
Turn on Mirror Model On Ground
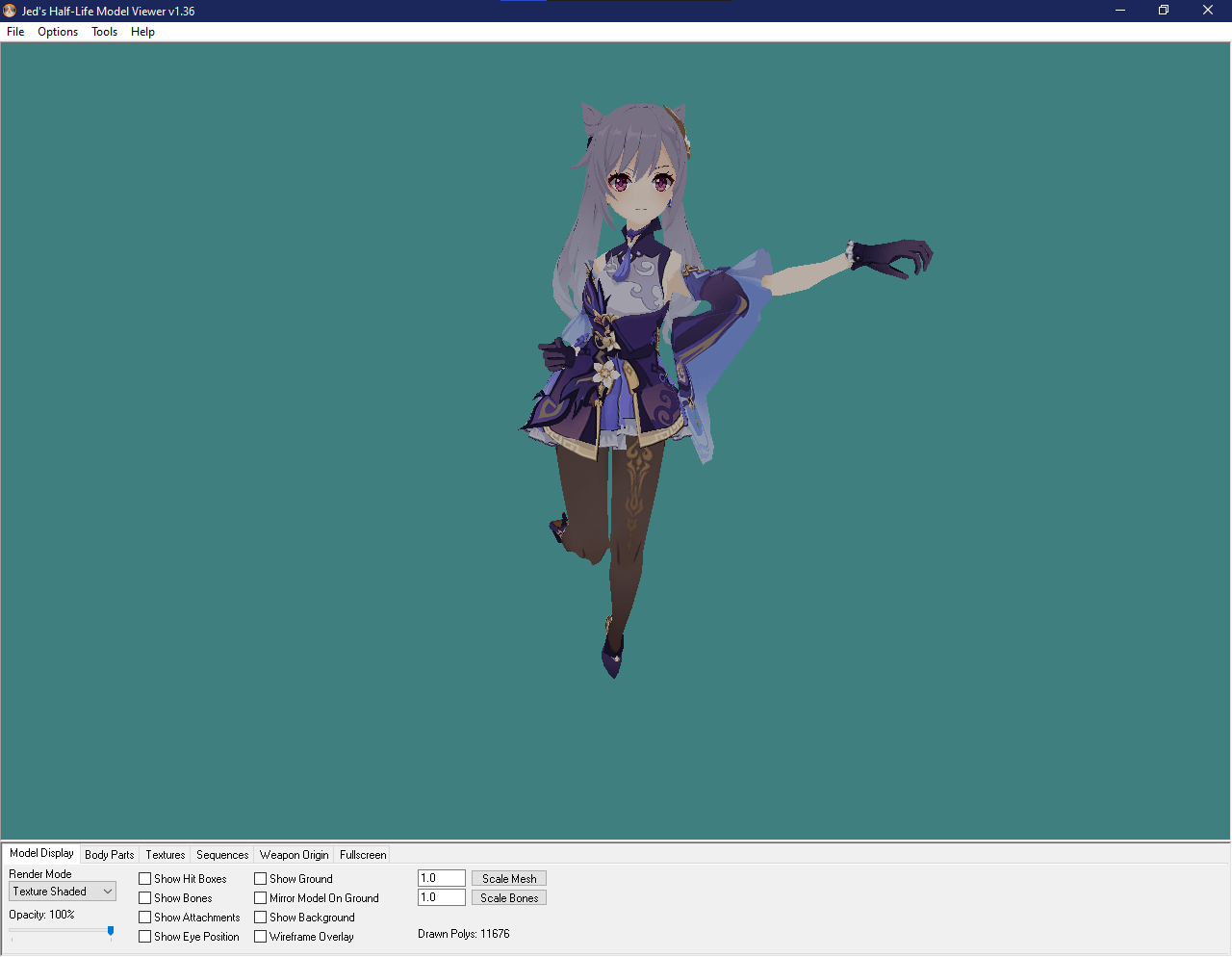(x=261, y=898)
